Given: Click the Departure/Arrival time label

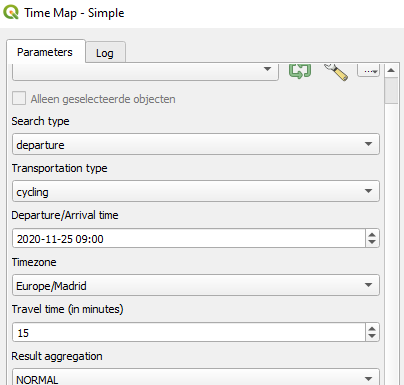Looking at the screenshot, I should click(65, 215).
